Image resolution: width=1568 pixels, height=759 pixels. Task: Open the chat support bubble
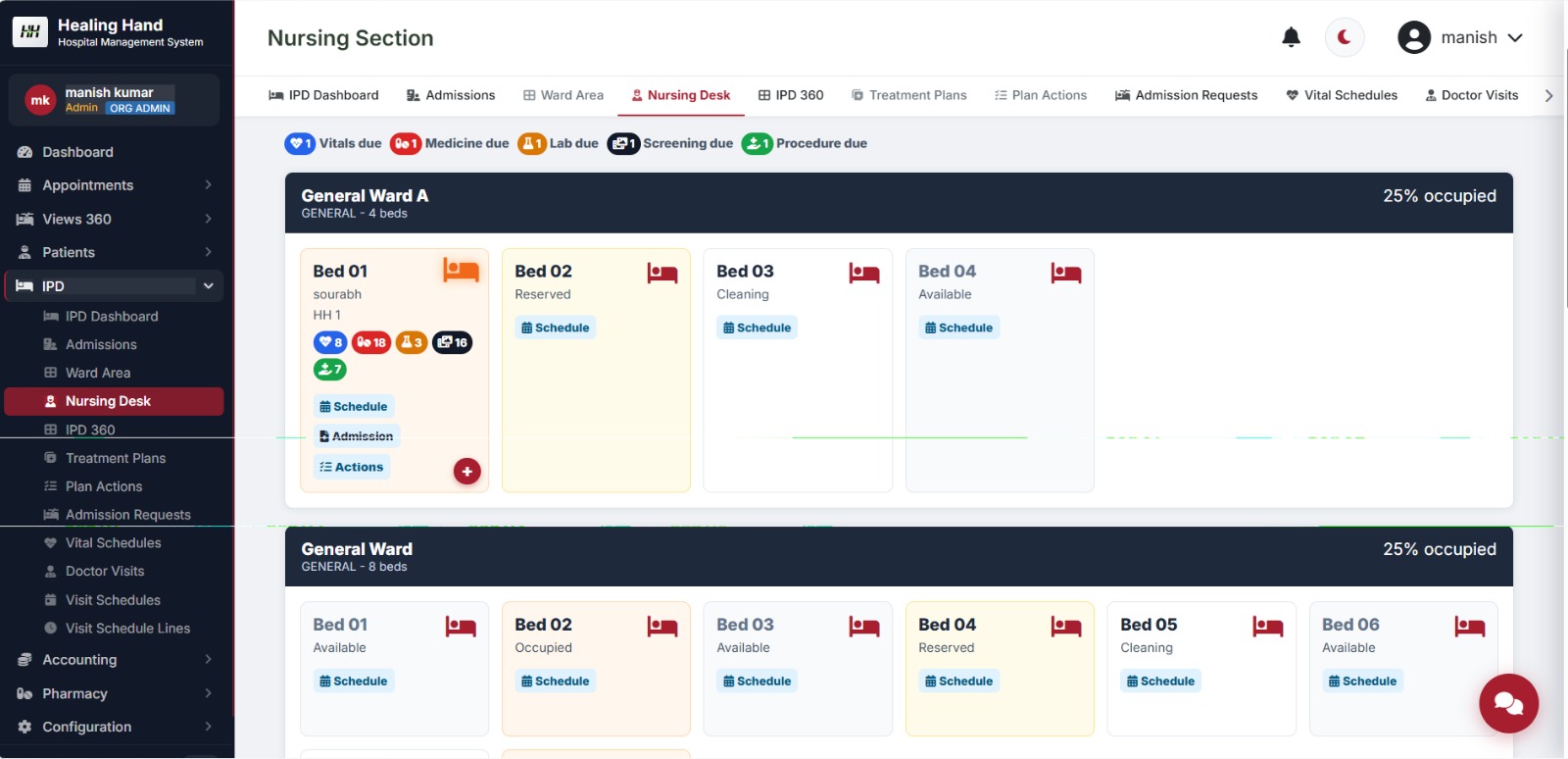1508,703
